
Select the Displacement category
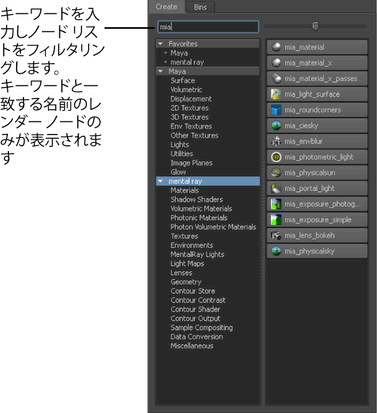click(191, 99)
